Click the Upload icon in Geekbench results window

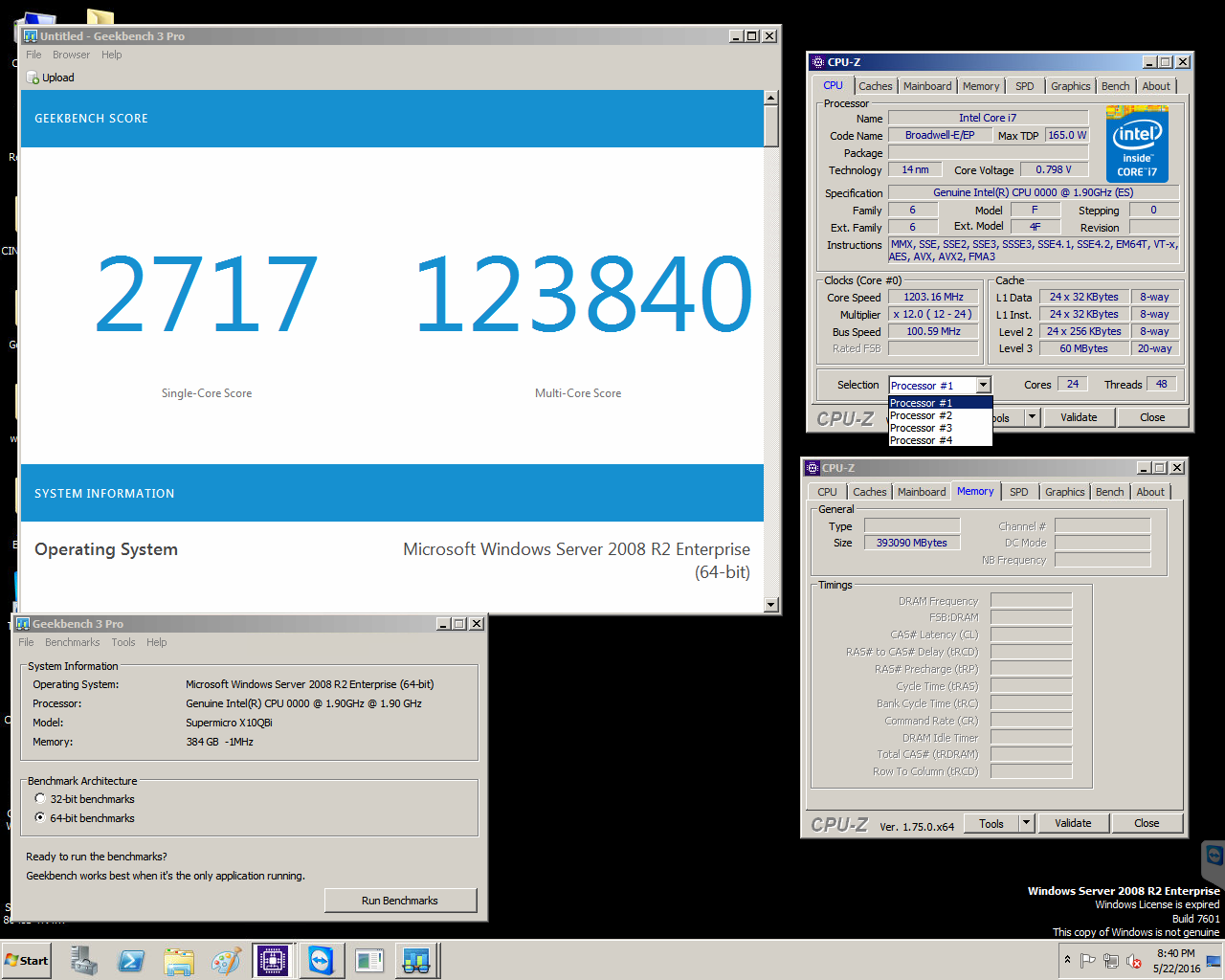coord(33,78)
